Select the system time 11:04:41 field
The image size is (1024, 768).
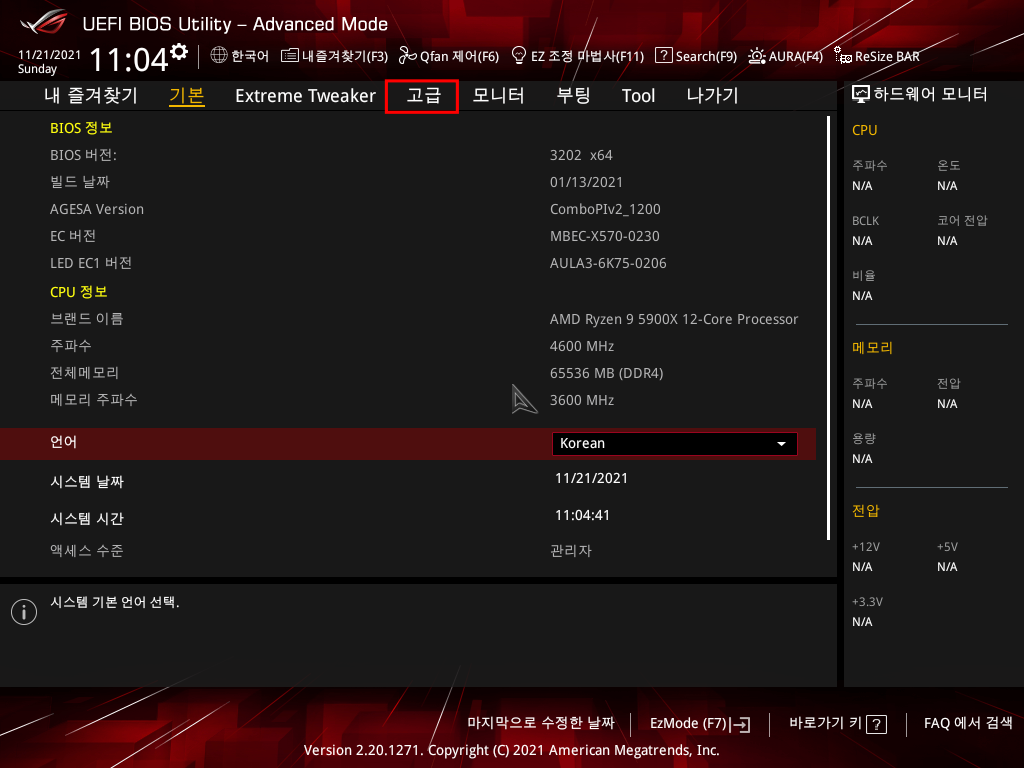[x=583, y=515]
